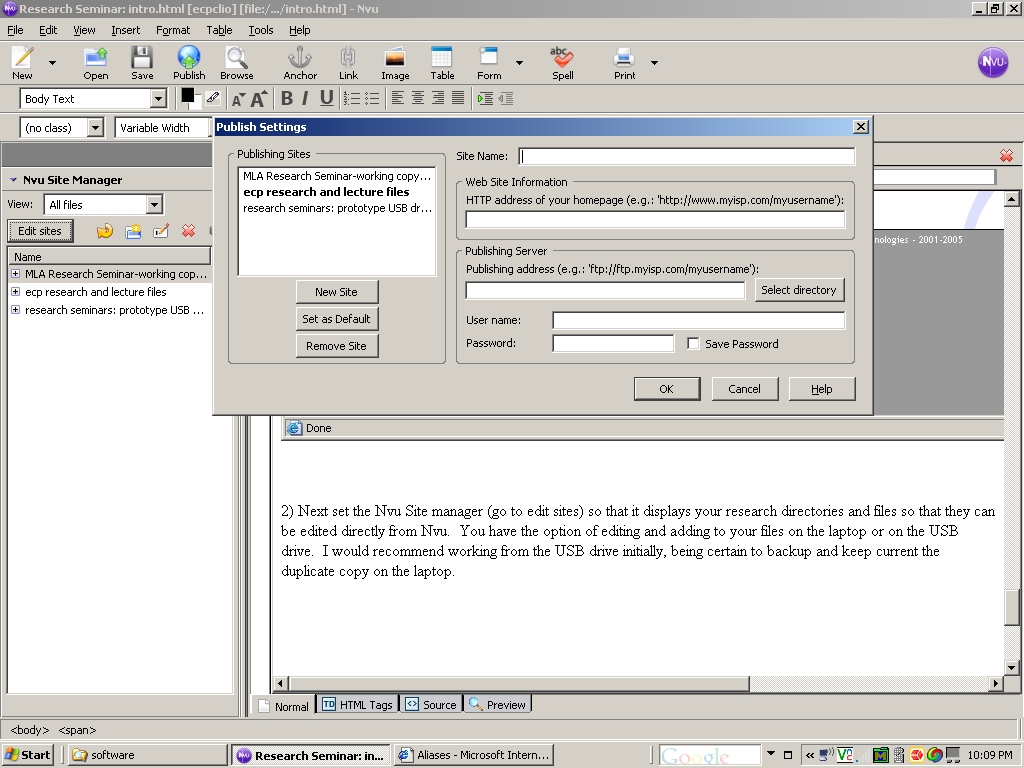Open the Spell check tool

point(562,58)
